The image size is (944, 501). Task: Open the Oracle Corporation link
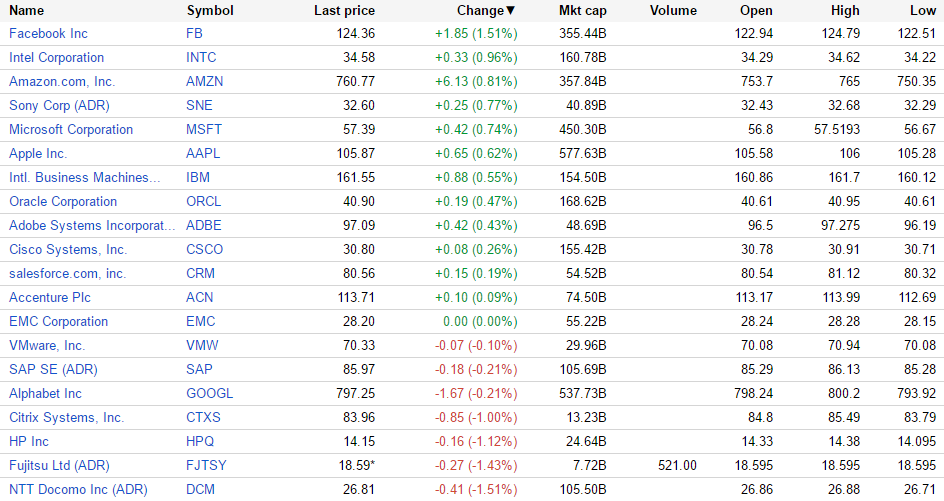click(63, 202)
